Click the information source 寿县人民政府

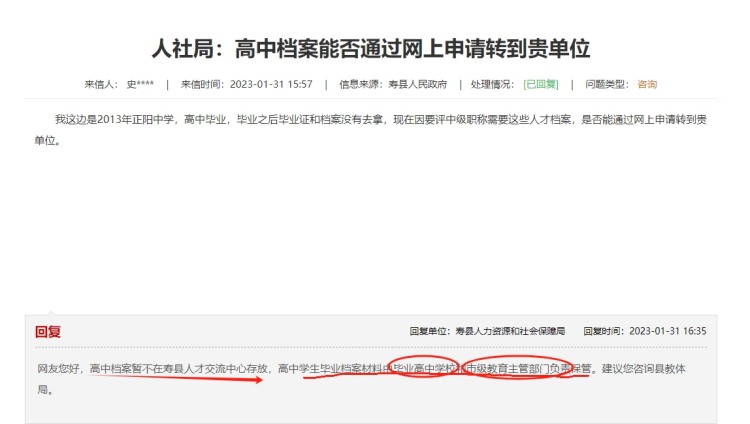[x=418, y=84]
